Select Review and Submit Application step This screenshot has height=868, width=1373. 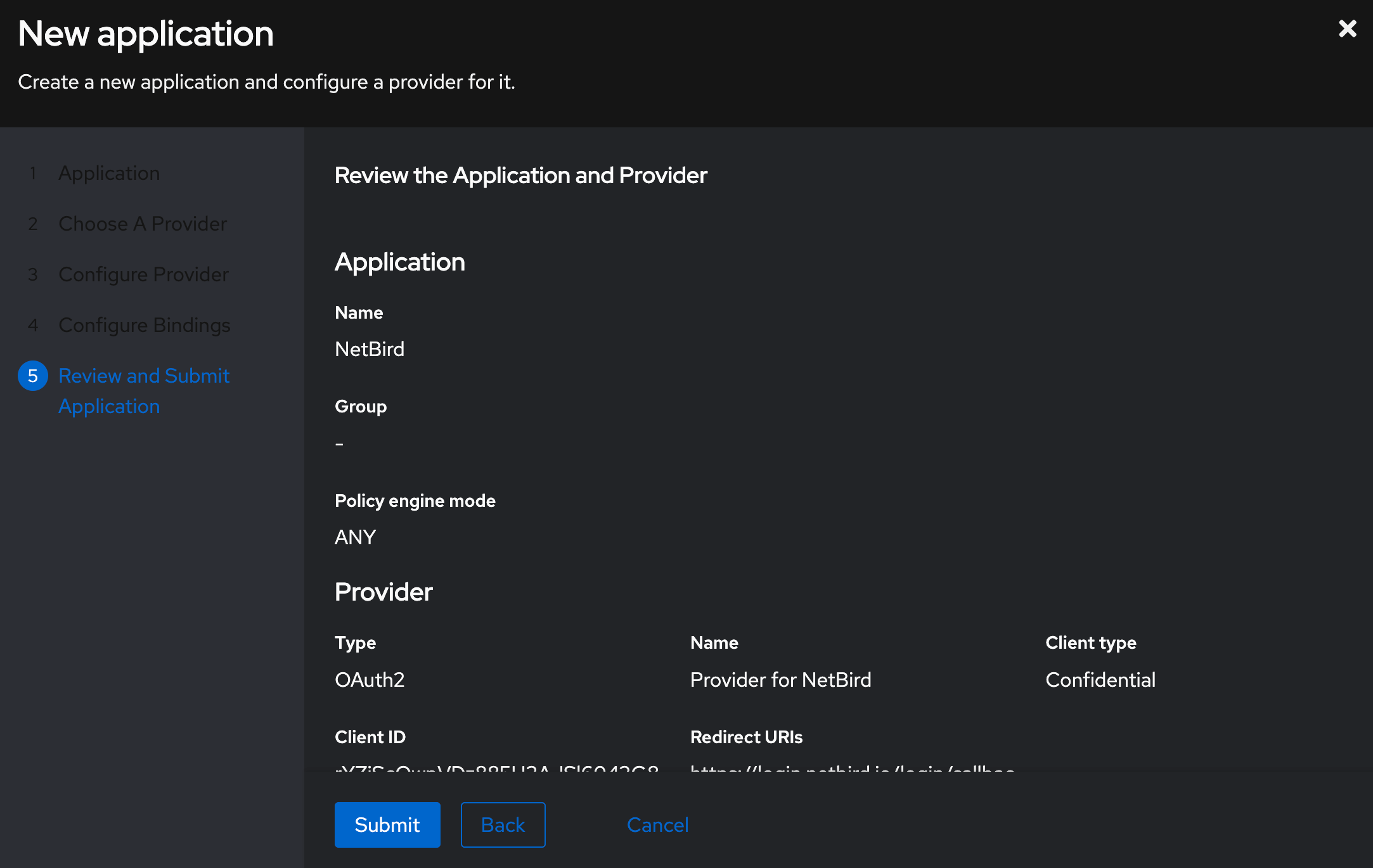click(144, 390)
